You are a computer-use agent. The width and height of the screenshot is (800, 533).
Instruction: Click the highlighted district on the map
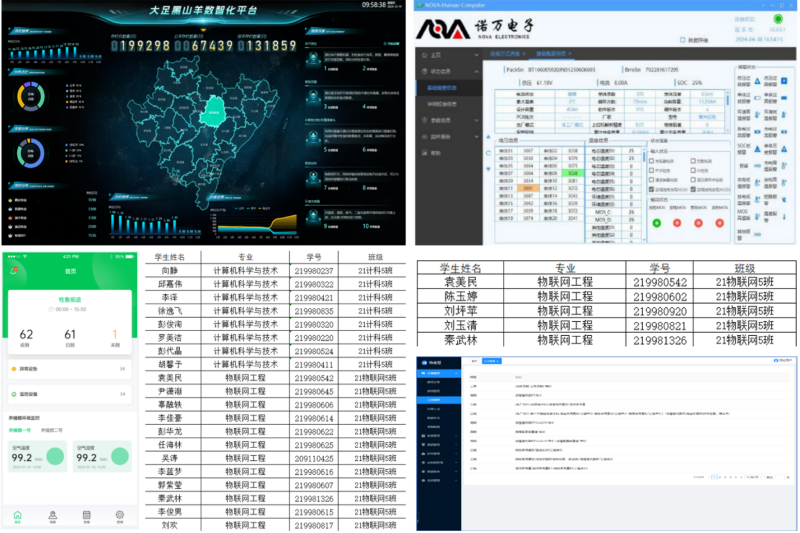[x=213, y=112]
